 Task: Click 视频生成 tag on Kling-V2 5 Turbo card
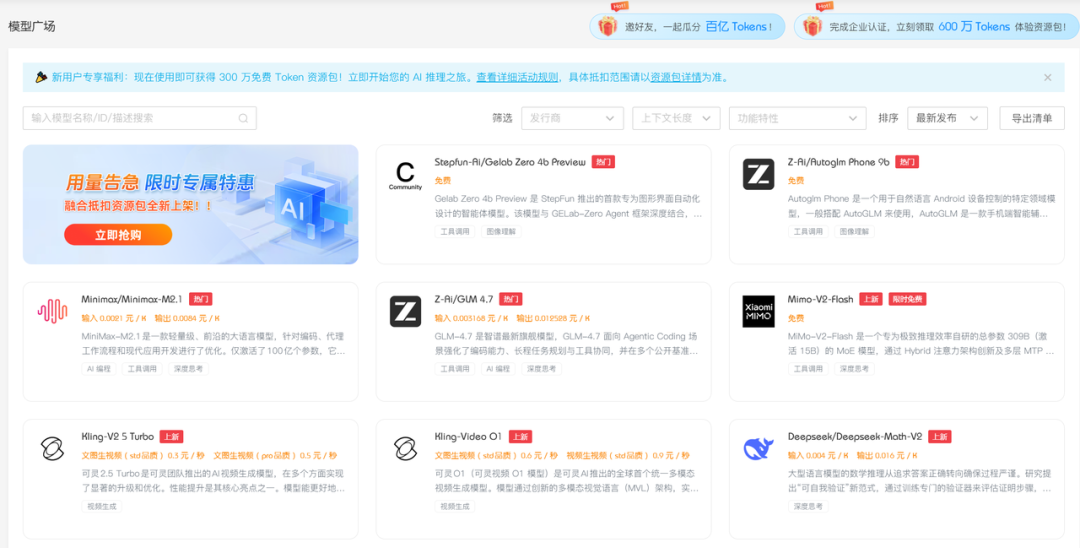tap(101, 506)
